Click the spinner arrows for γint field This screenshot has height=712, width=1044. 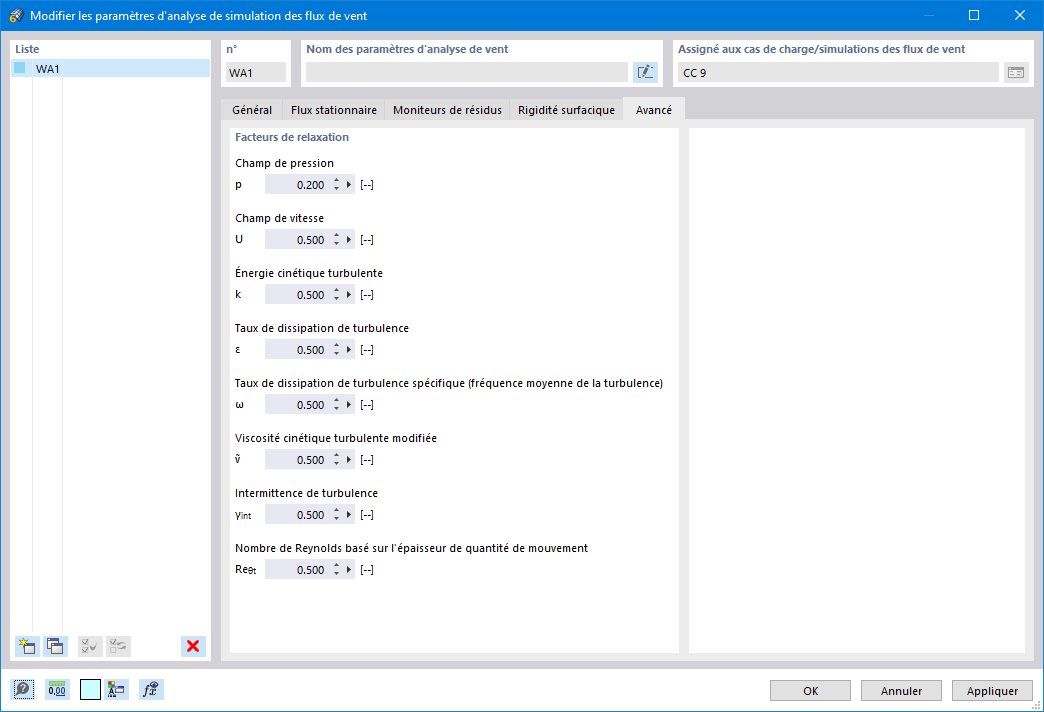click(x=337, y=515)
